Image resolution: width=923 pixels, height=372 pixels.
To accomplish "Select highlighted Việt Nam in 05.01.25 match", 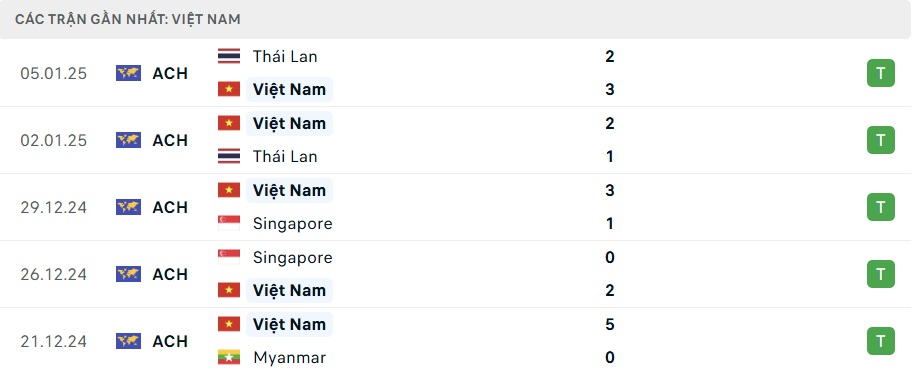I will pyautogui.click(x=289, y=89).
